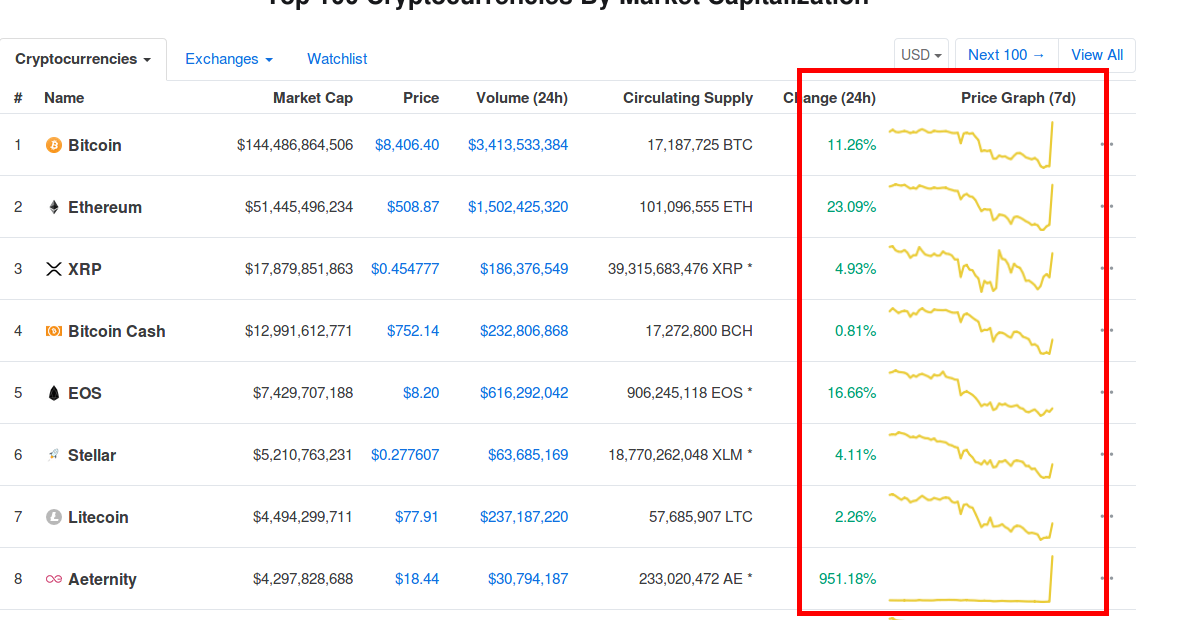Select Bitcoin market cap $144,486,864,506
The width and height of the screenshot is (1203, 620).
tap(295, 145)
